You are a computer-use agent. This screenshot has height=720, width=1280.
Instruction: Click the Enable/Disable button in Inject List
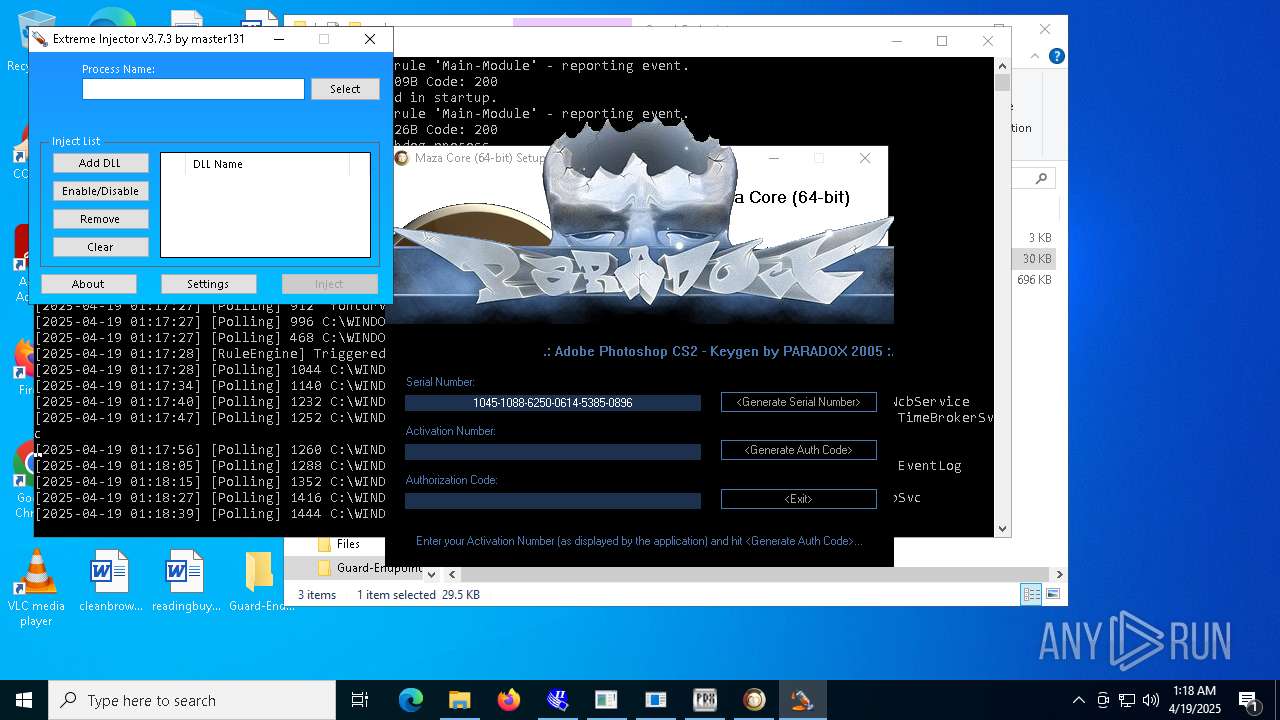[x=100, y=191]
